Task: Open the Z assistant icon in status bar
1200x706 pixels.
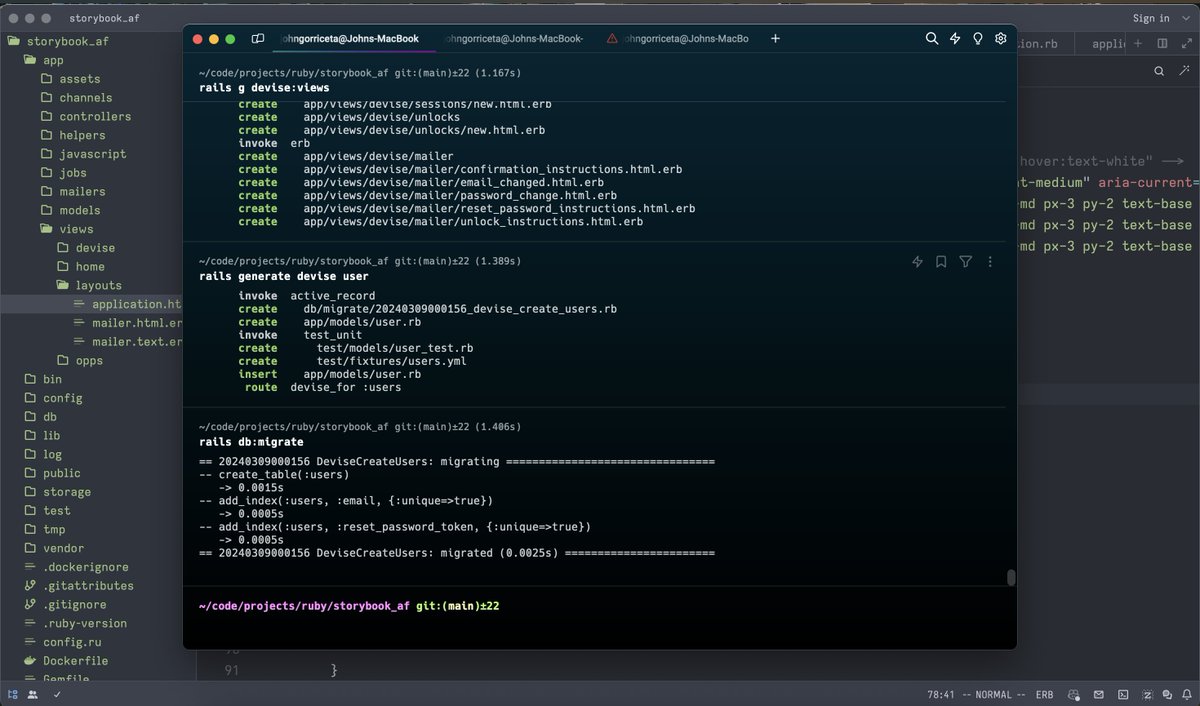Action: tap(1146, 694)
